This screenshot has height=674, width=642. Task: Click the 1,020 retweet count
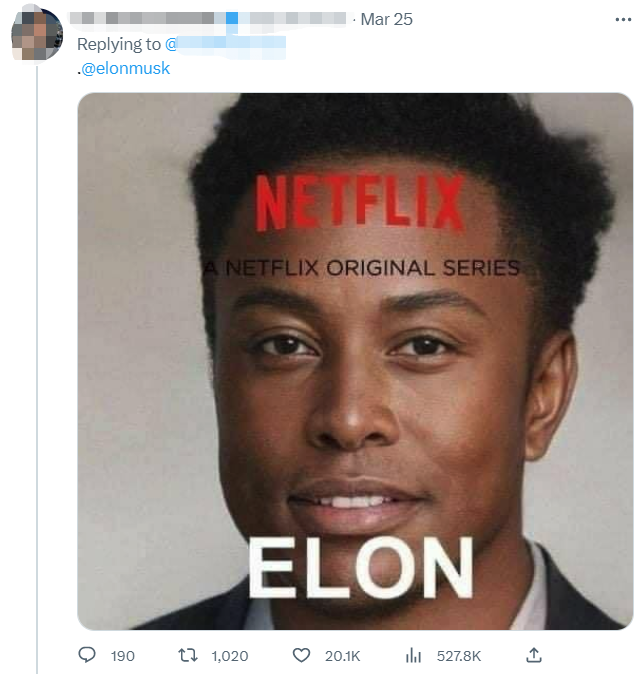click(x=229, y=656)
